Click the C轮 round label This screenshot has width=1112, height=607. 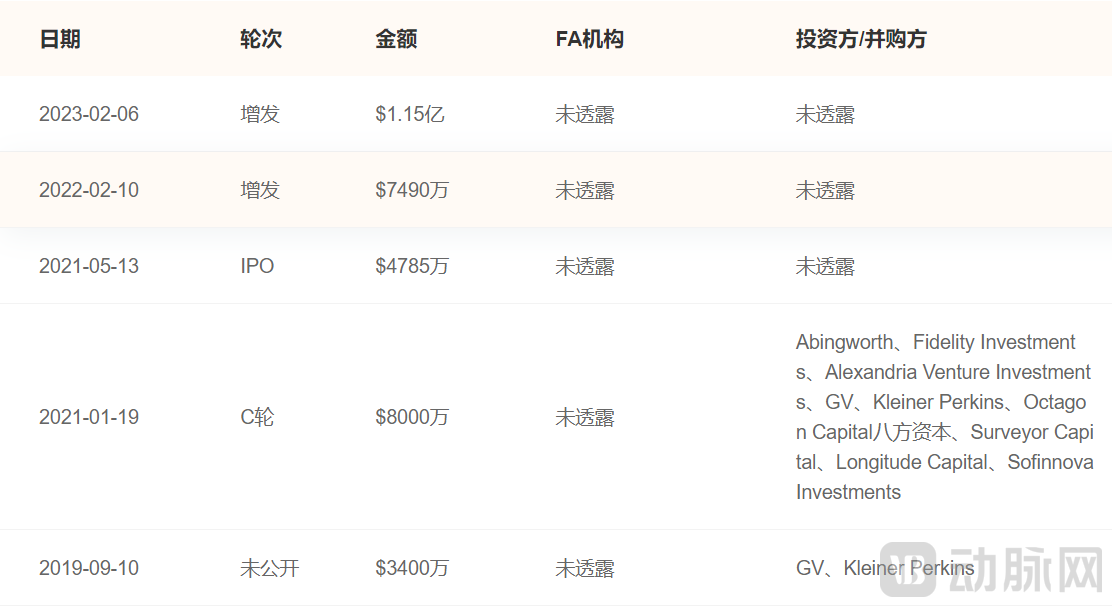click(258, 417)
